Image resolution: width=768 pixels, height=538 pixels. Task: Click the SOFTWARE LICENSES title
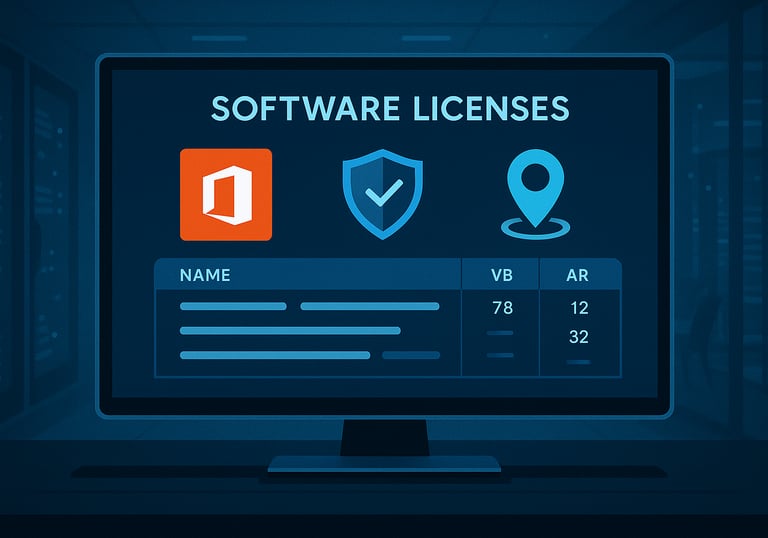390,108
